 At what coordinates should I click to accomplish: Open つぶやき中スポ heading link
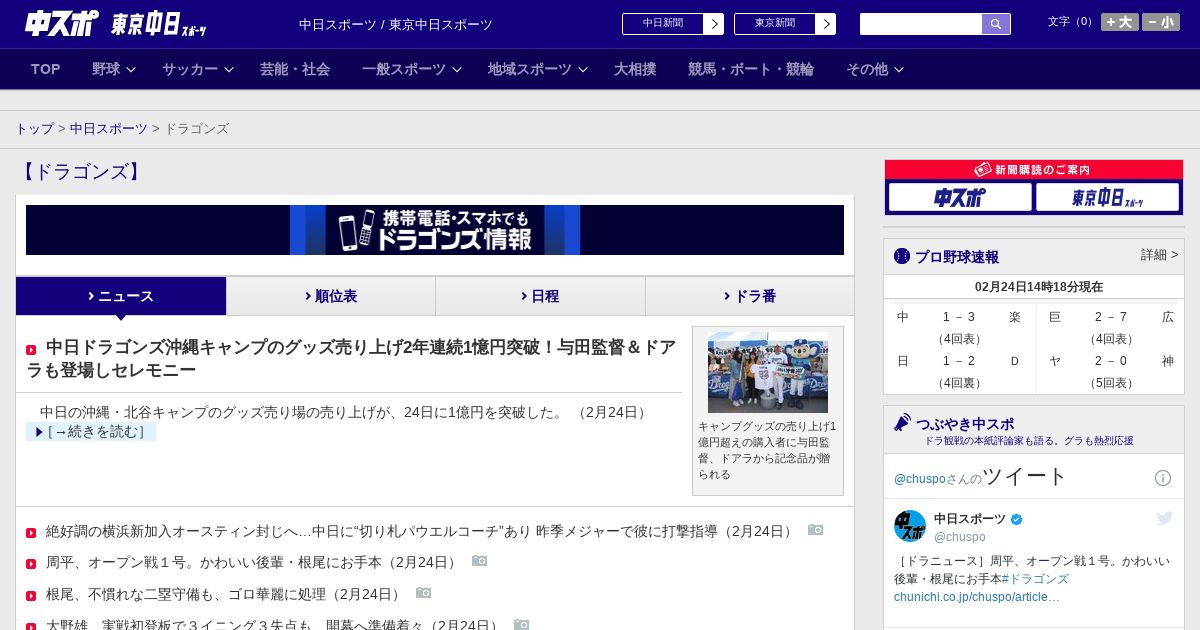(x=965, y=423)
